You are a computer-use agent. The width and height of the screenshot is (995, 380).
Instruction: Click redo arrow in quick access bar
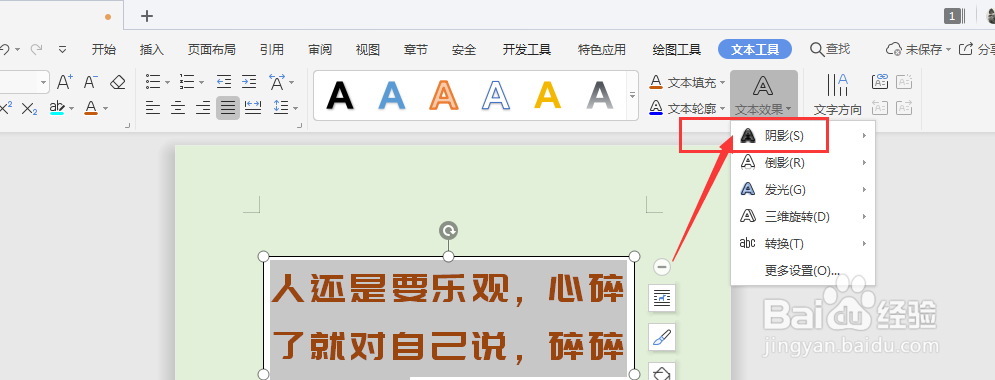pos(36,49)
